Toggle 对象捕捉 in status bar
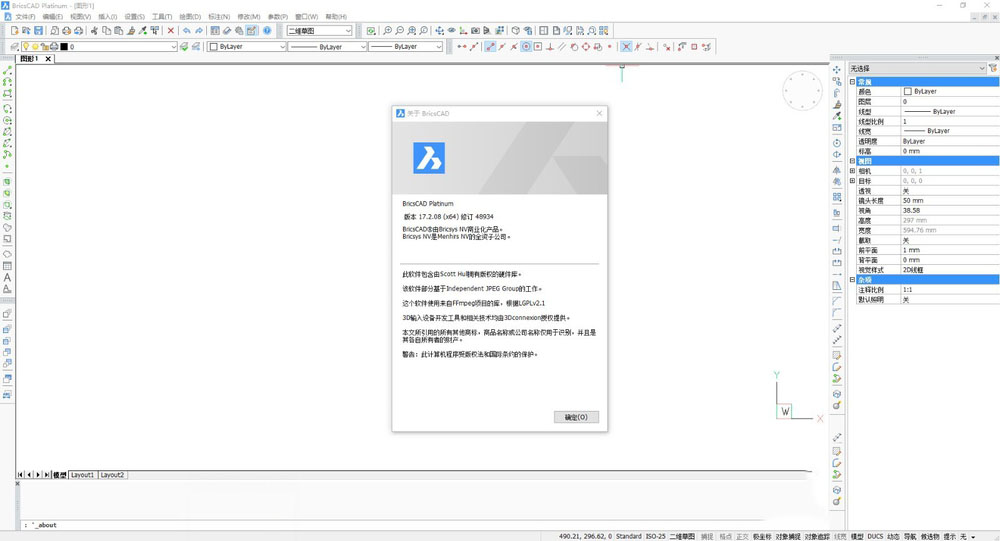The image size is (1000, 541). pyautogui.click(x=788, y=537)
